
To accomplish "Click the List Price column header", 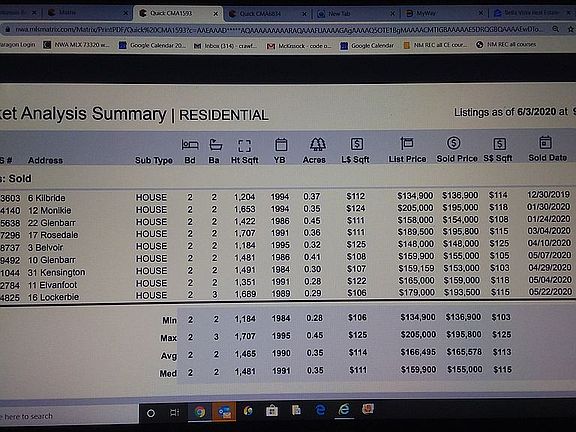I will (x=407, y=159).
